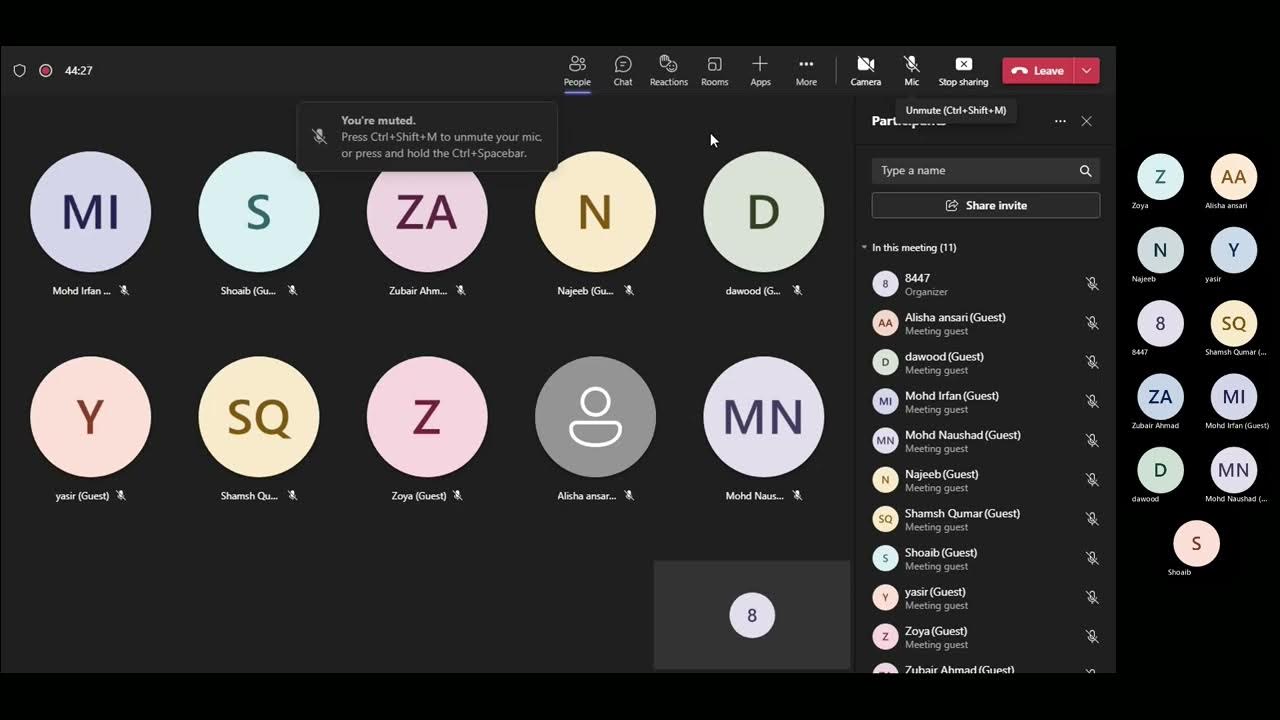
Task: Click the mic icon for yasir in list
Action: pyautogui.click(x=1092, y=597)
